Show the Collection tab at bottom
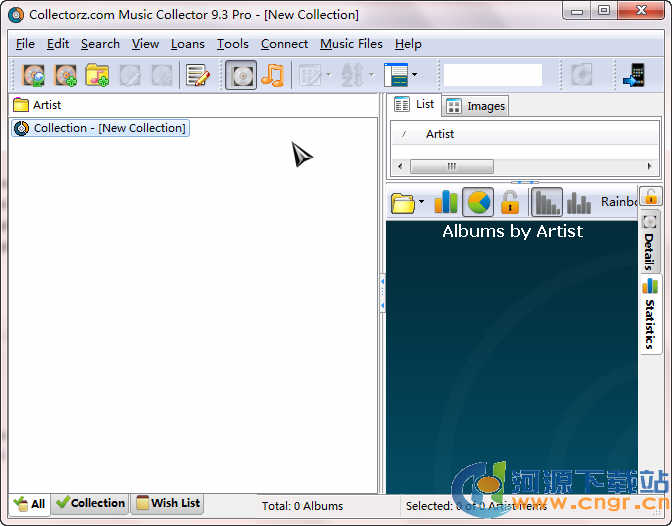Screen dimensions: 672x526 (x=90, y=503)
